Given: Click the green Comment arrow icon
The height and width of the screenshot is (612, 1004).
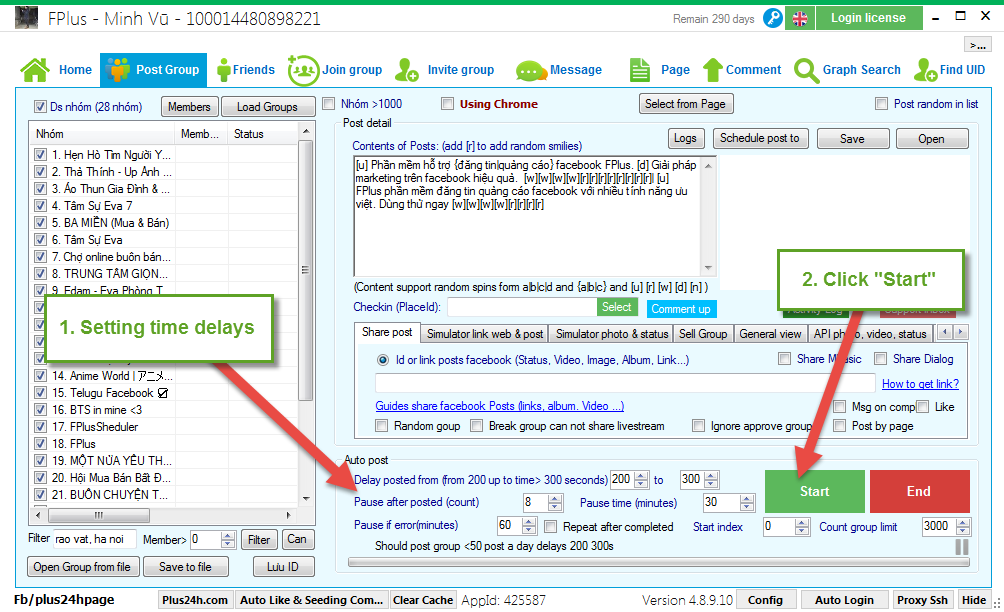Looking at the screenshot, I should tap(713, 70).
